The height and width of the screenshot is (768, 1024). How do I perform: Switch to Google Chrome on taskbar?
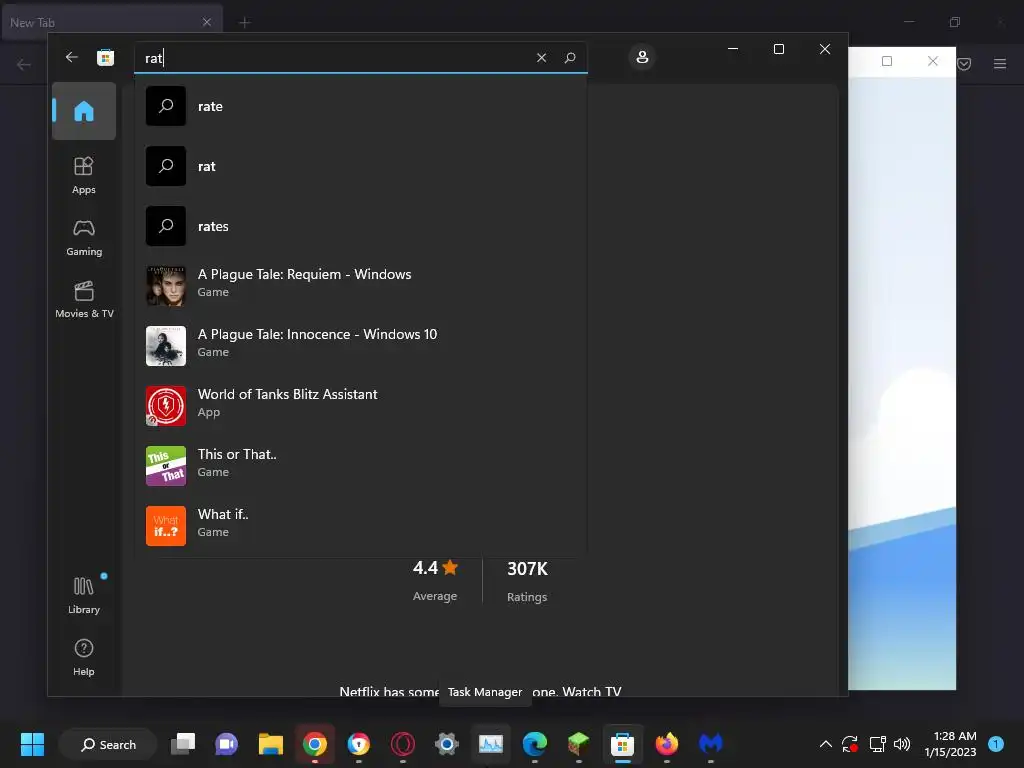point(315,744)
